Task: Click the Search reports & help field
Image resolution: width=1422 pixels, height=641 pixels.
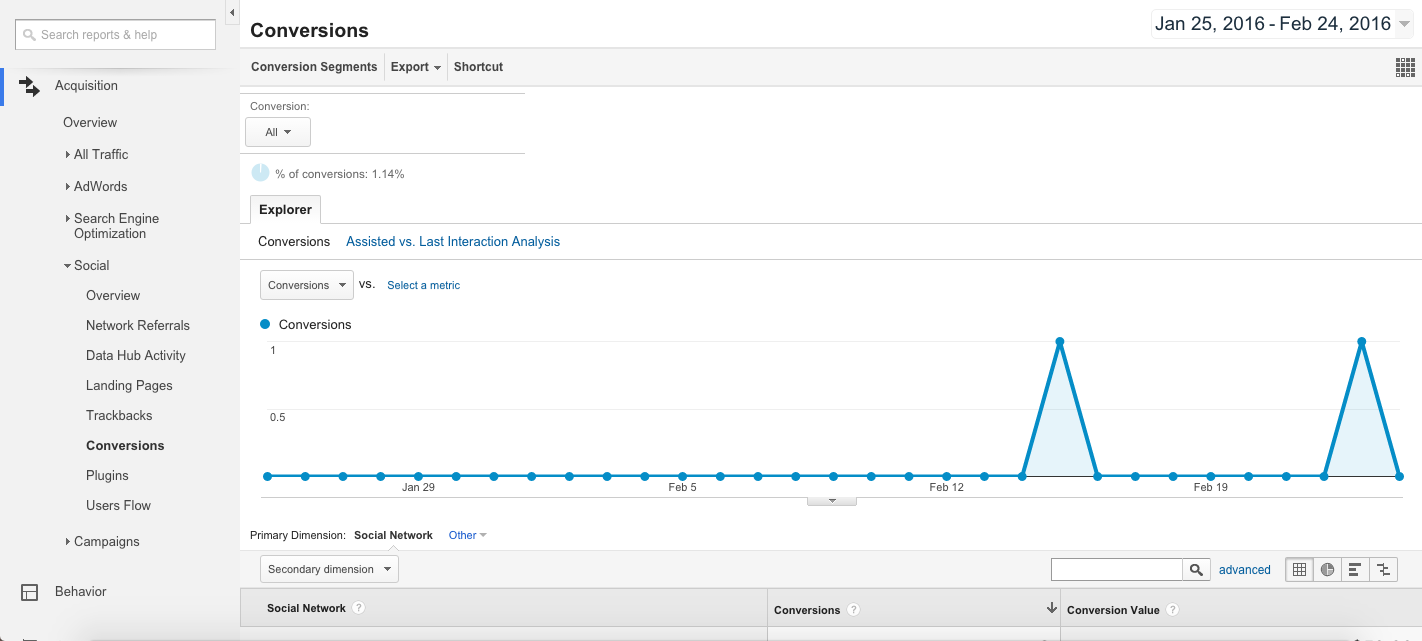Action: (116, 35)
